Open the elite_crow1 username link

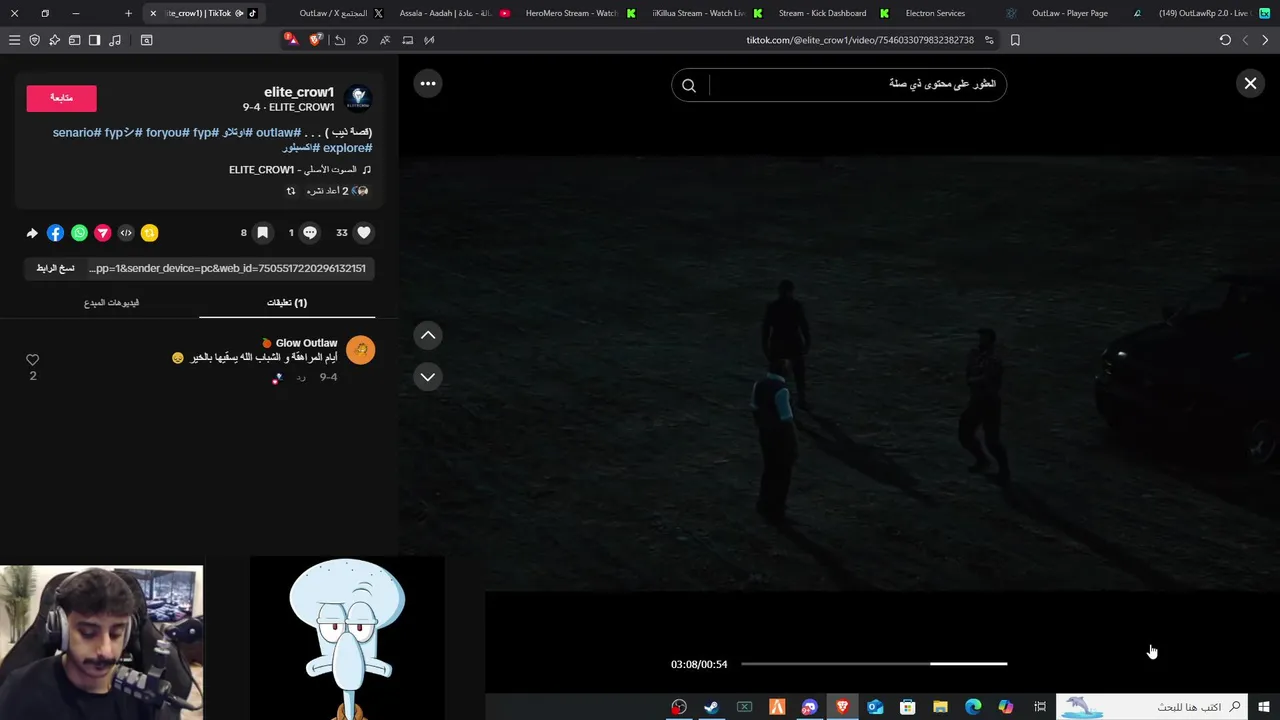click(x=299, y=92)
